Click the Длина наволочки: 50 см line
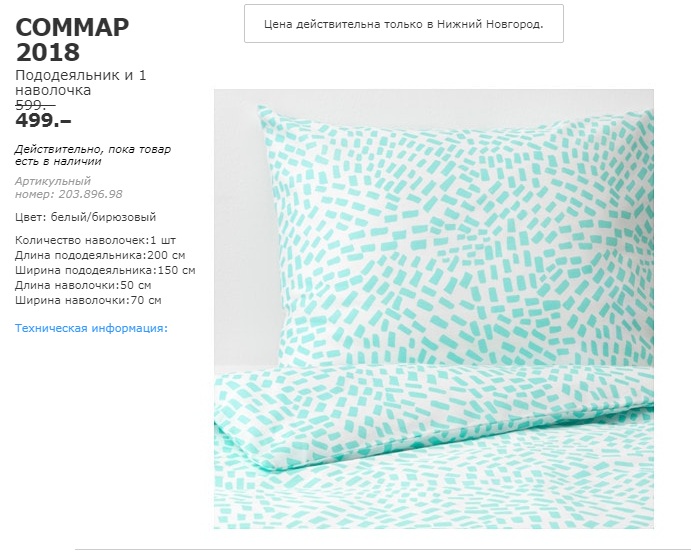 (83, 285)
